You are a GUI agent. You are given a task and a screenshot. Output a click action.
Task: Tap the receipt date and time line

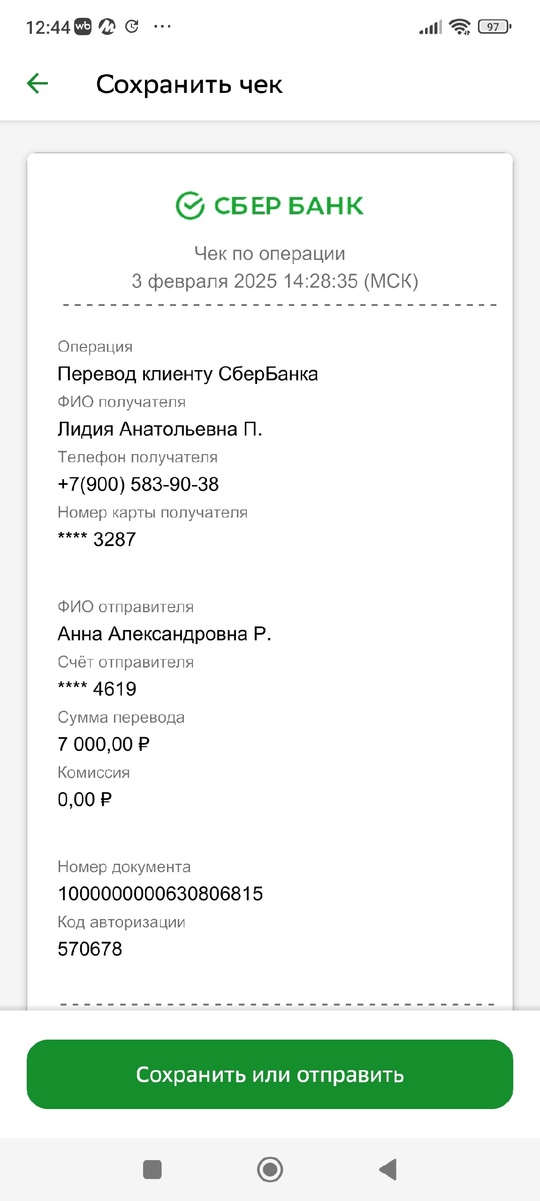pos(275,282)
